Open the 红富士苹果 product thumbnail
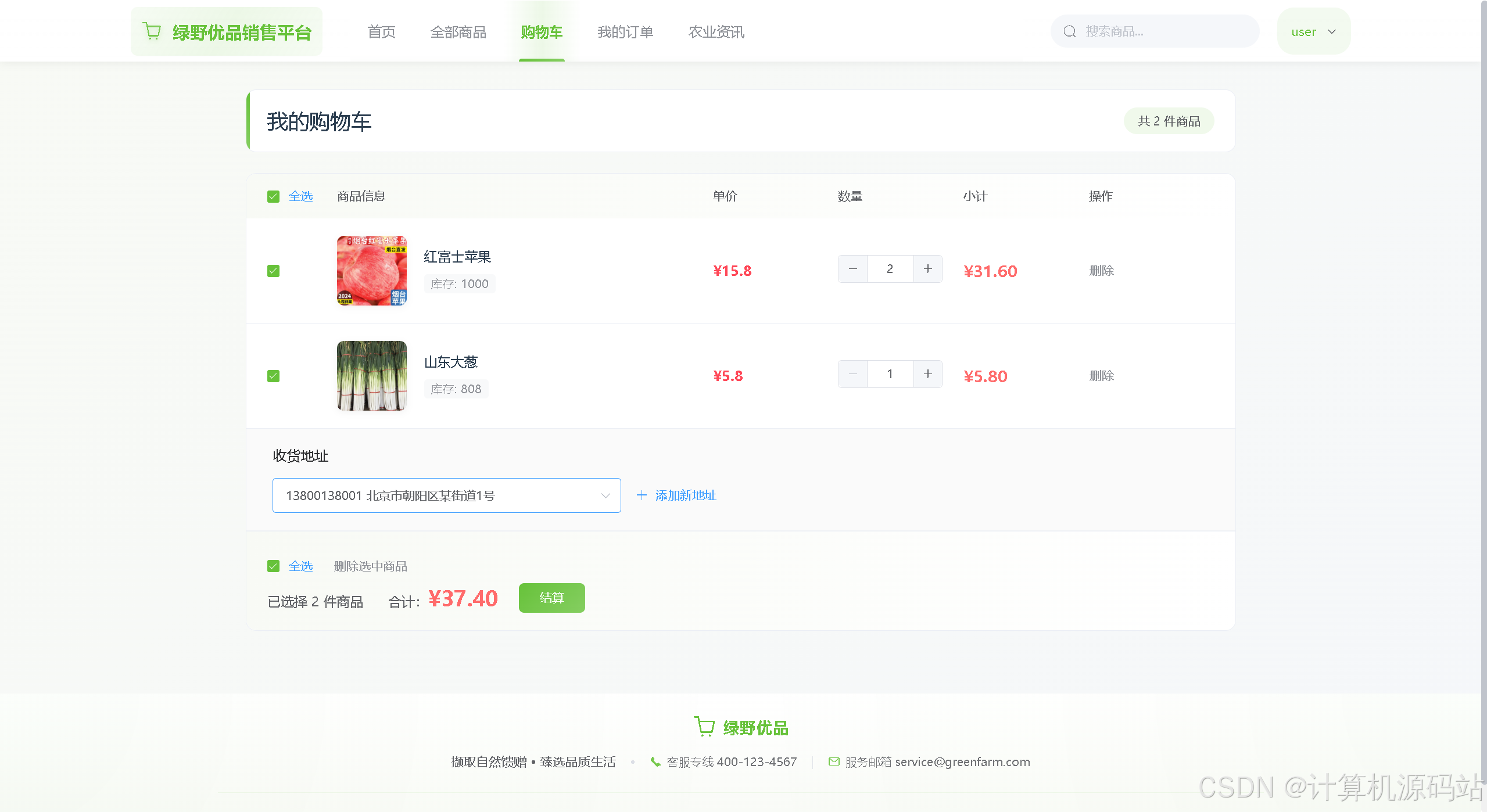This screenshot has width=1487, height=812. point(372,271)
